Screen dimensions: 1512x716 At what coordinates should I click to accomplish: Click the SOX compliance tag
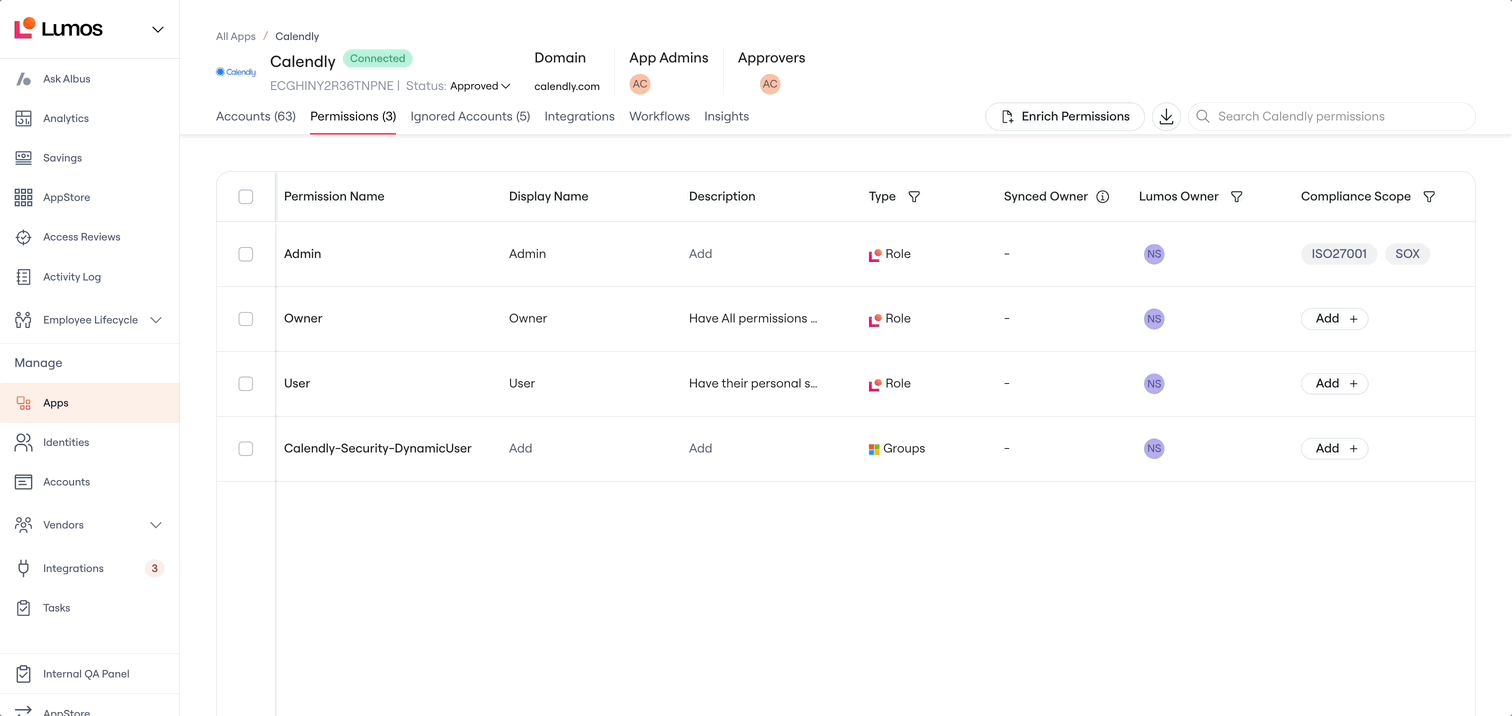(1407, 254)
